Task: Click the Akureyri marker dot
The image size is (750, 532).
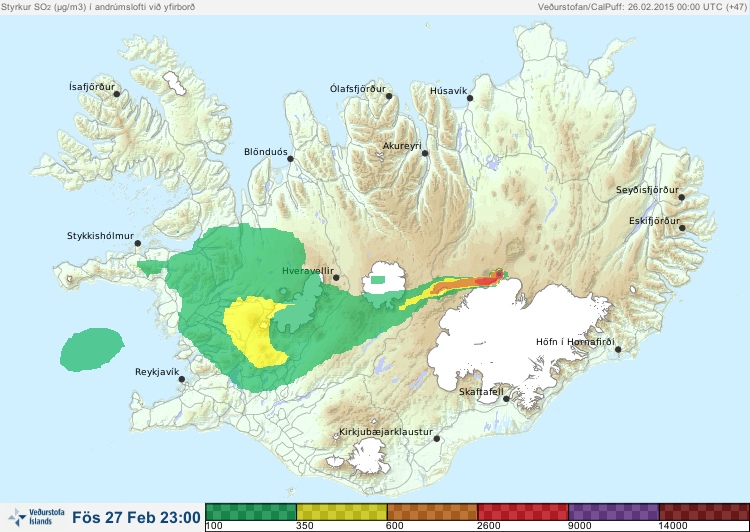Action: pos(425,153)
